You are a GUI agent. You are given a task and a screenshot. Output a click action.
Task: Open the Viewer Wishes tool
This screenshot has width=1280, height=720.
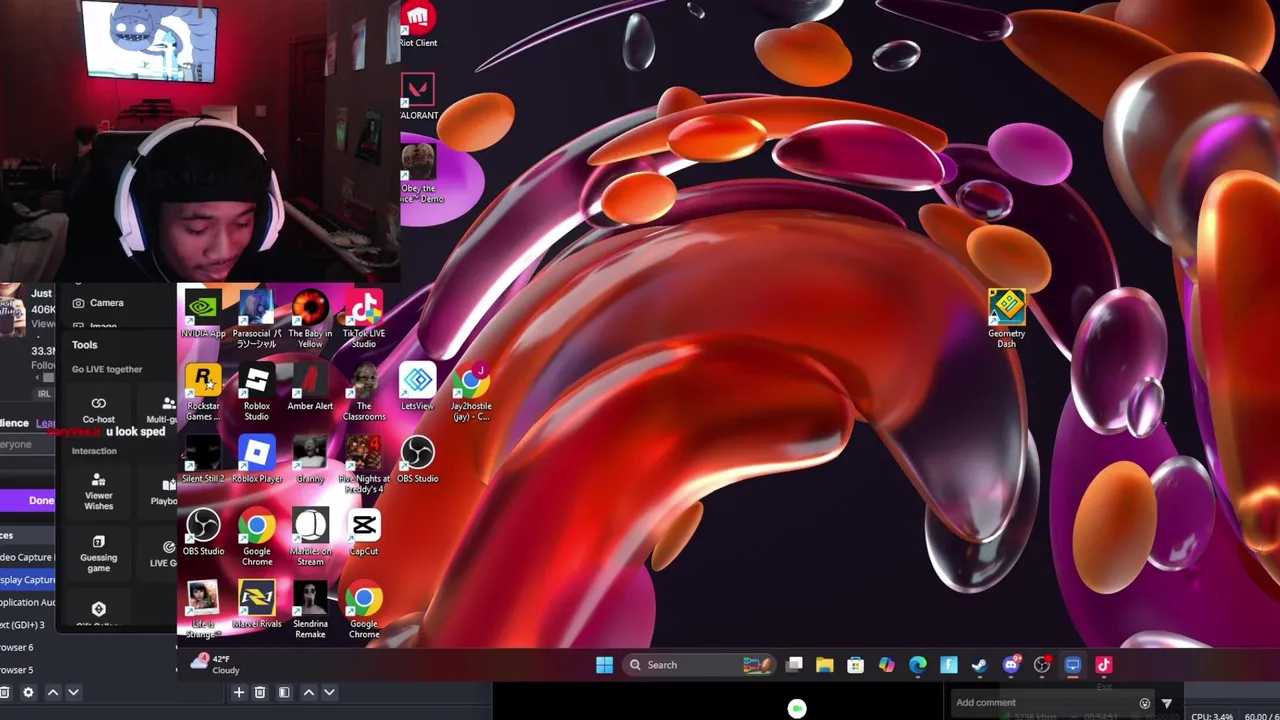pyautogui.click(x=99, y=490)
